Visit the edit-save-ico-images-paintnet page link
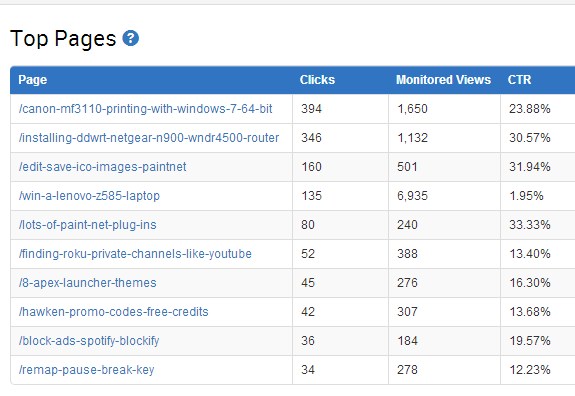Viewport: 575px width, 396px height. tap(103, 167)
